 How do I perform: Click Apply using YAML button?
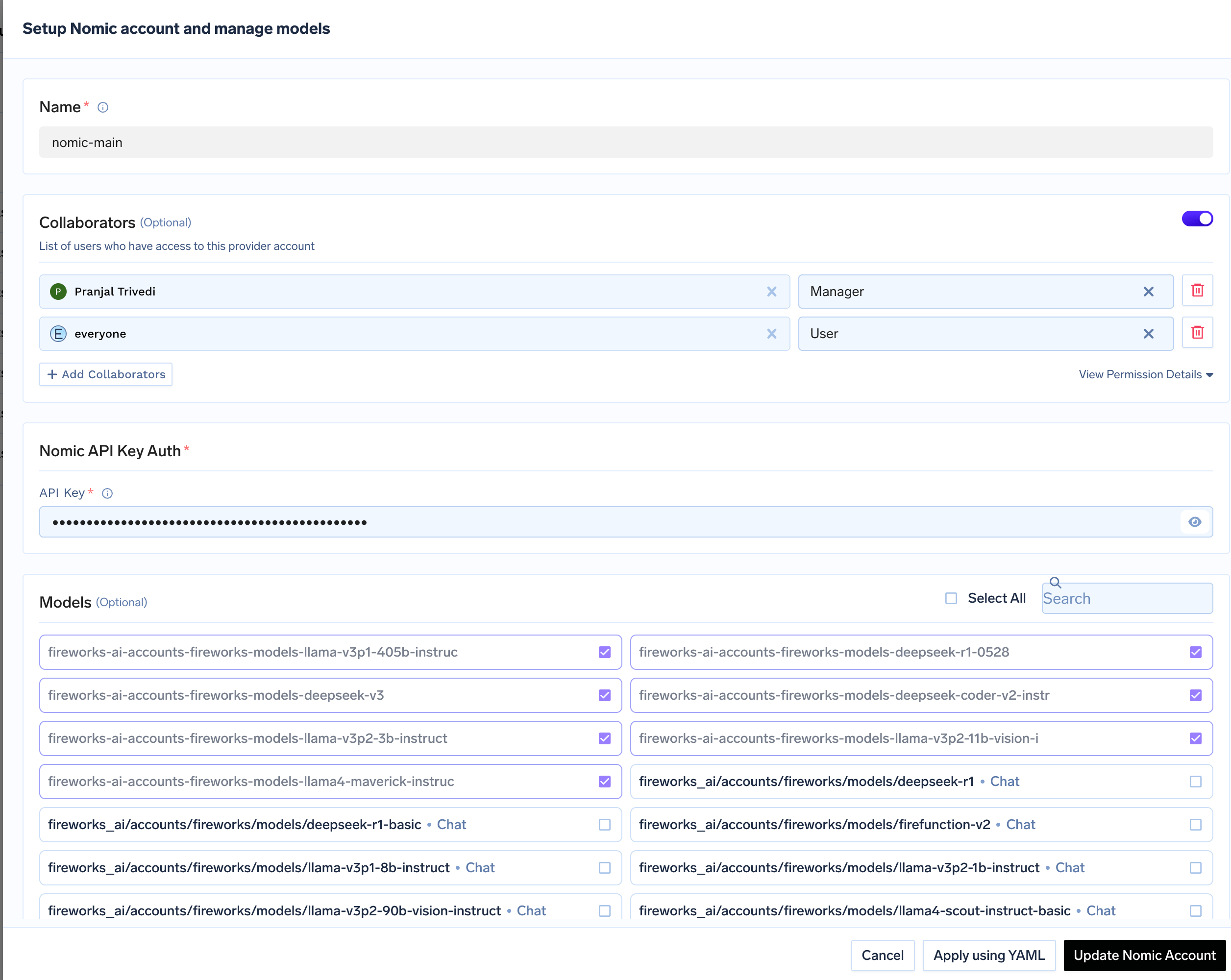(988, 955)
